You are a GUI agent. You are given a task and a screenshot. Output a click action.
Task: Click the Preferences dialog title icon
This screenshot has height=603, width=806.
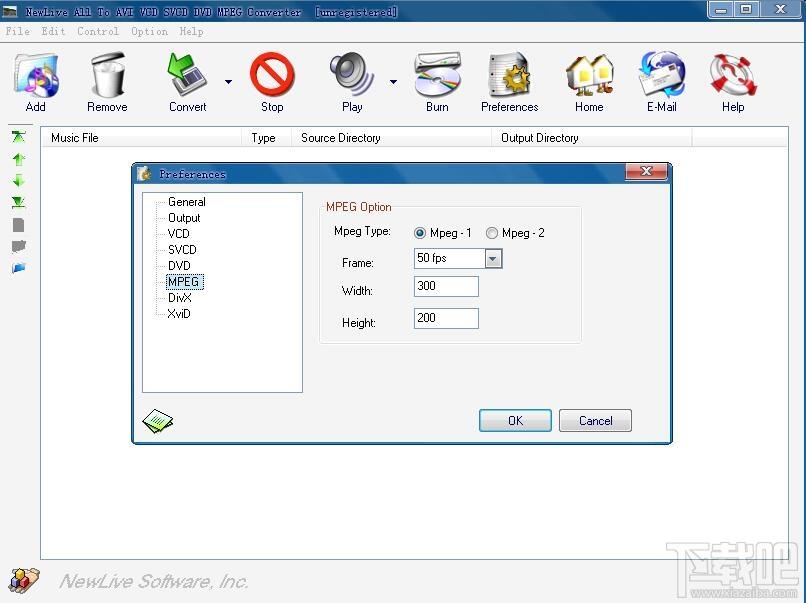(x=144, y=174)
